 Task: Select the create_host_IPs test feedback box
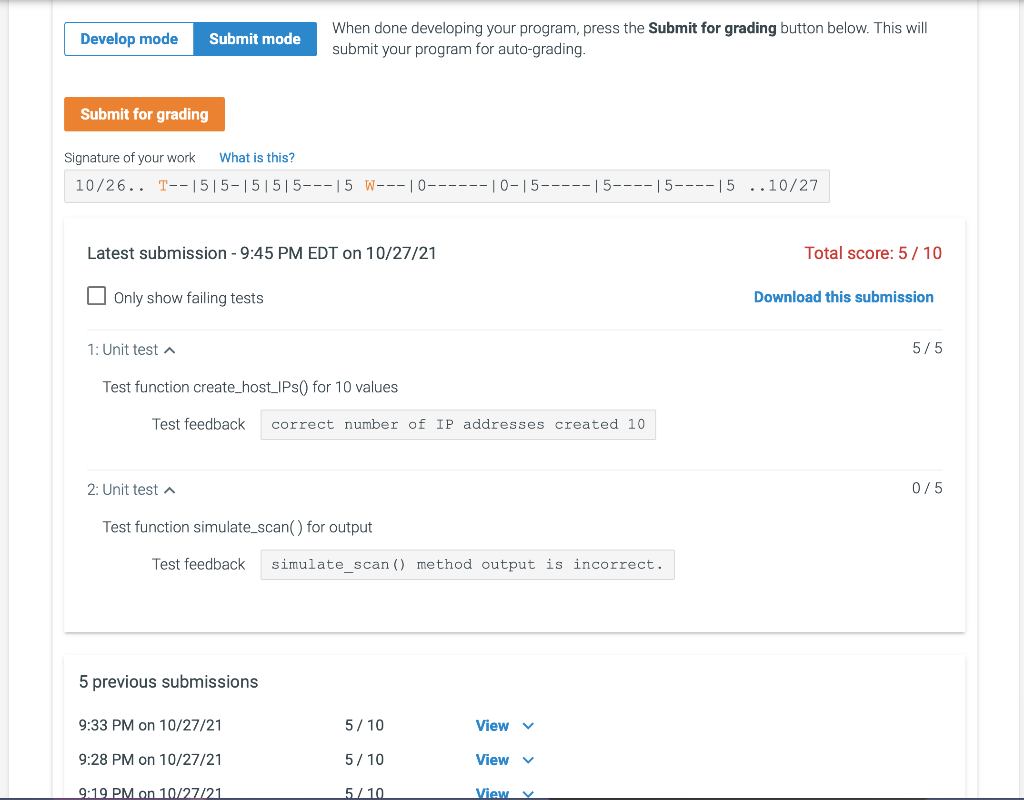pyautogui.click(x=457, y=424)
